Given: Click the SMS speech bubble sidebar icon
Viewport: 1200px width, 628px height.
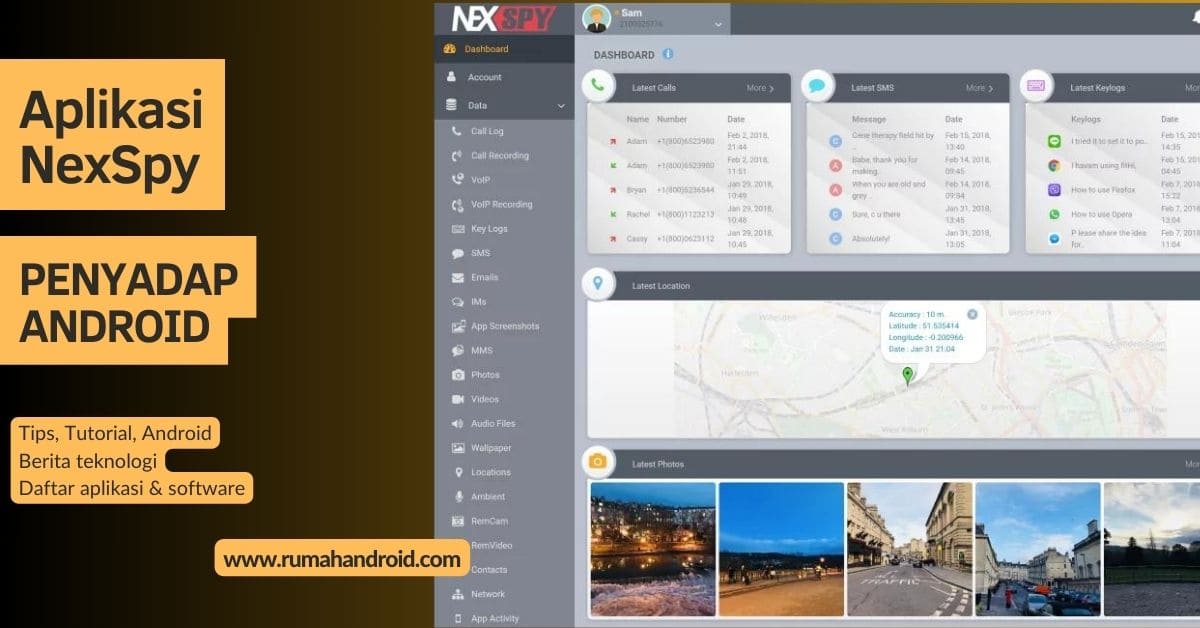Looking at the screenshot, I should [458, 253].
